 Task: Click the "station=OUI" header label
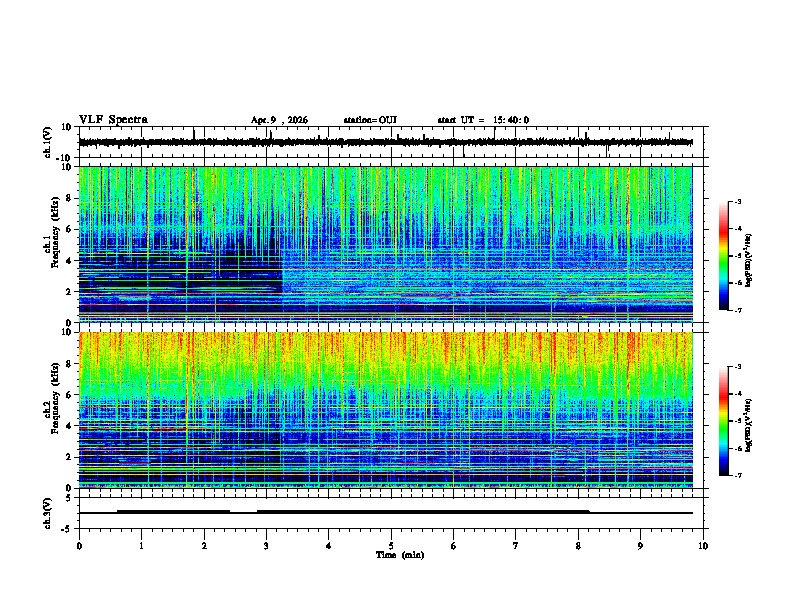pyautogui.click(x=370, y=120)
